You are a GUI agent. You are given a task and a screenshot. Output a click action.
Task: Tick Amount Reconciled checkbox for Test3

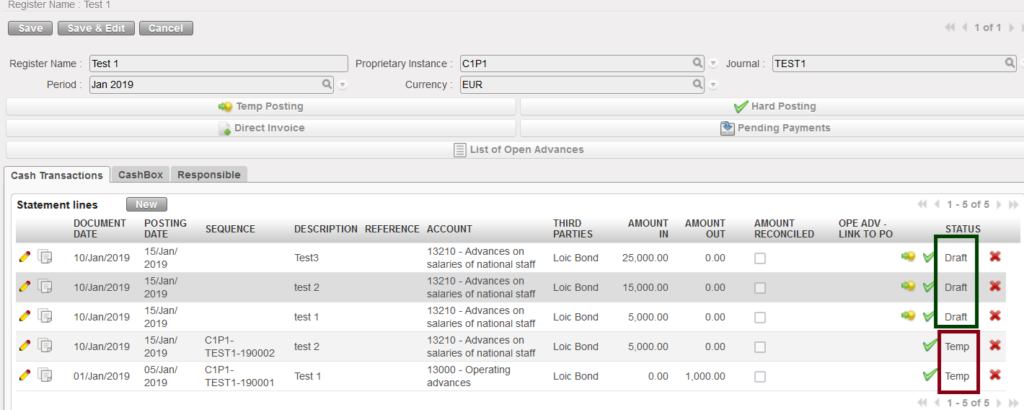click(x=761, y=259)
